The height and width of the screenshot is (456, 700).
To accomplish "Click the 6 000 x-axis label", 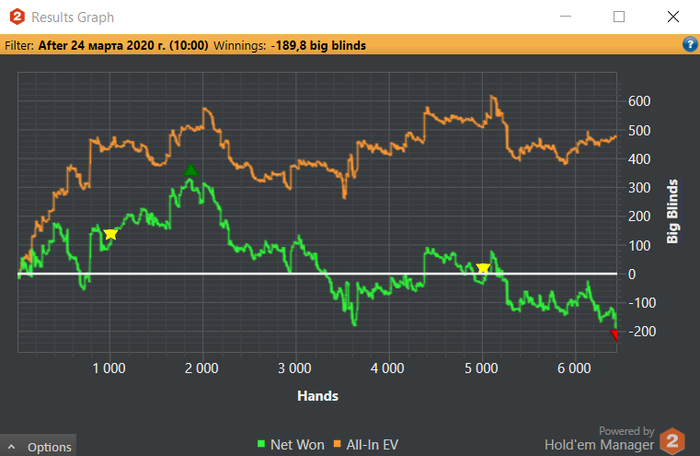I will (x=574, y=368).
